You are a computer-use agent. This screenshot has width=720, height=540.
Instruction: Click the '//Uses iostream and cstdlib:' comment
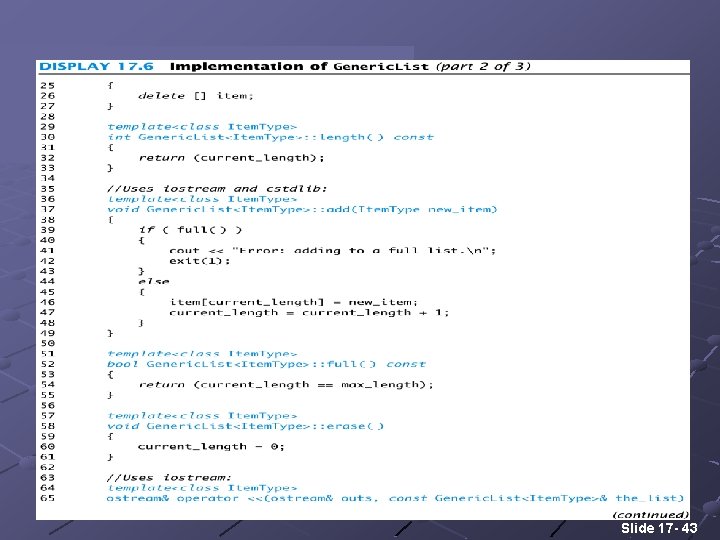217,189
